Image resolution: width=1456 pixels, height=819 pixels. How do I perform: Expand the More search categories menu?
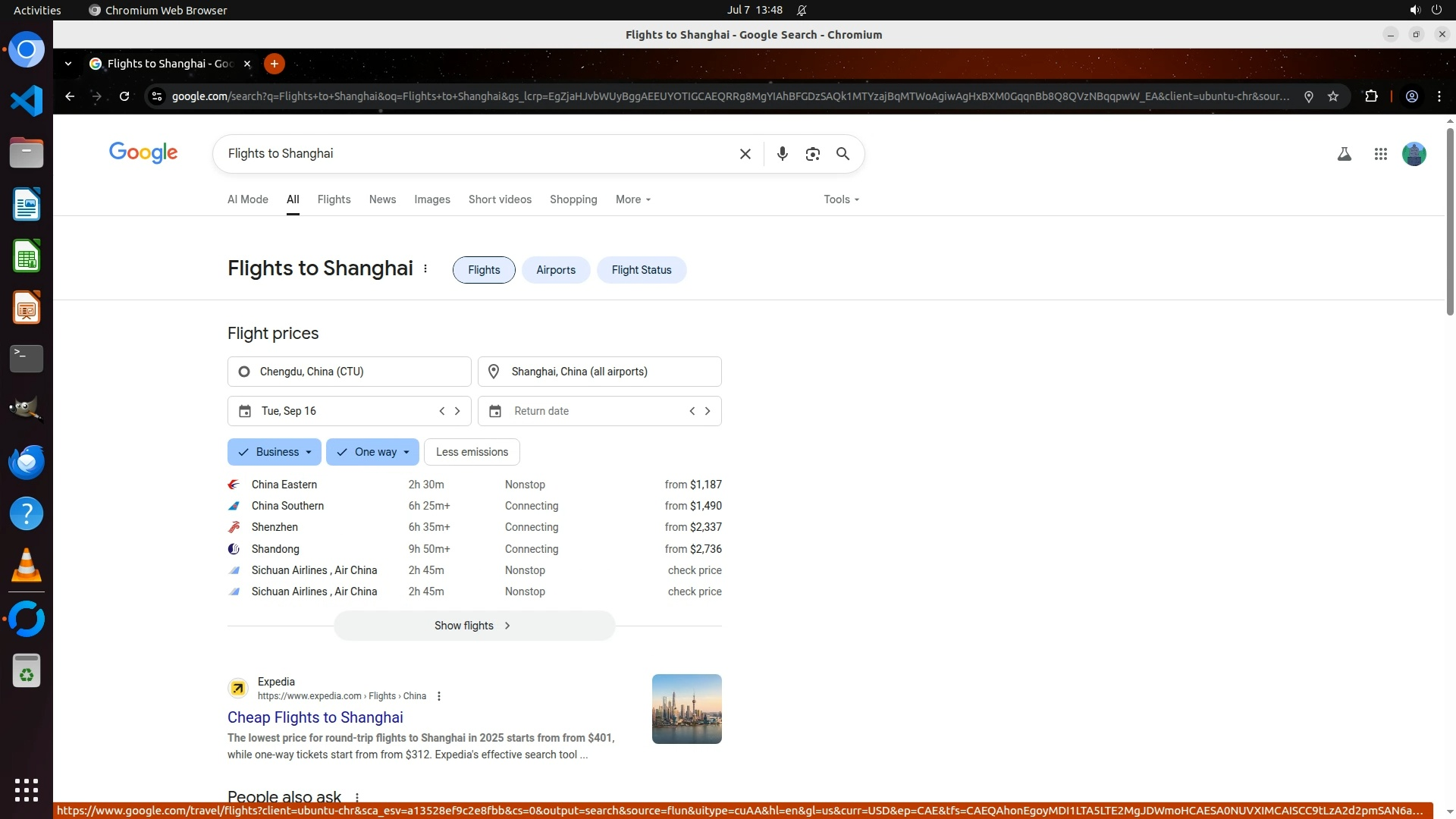coord(632,199)
